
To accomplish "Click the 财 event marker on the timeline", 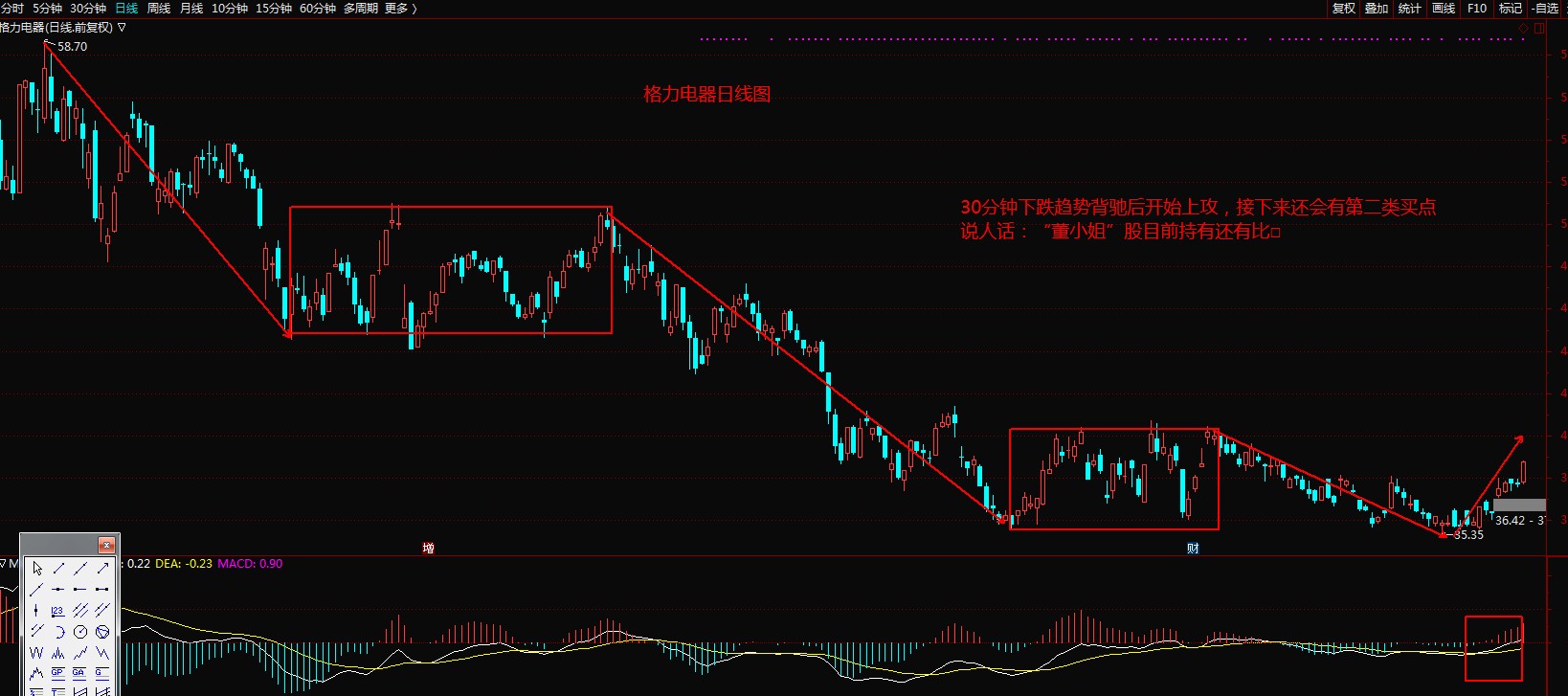I will coord(1193,548).
